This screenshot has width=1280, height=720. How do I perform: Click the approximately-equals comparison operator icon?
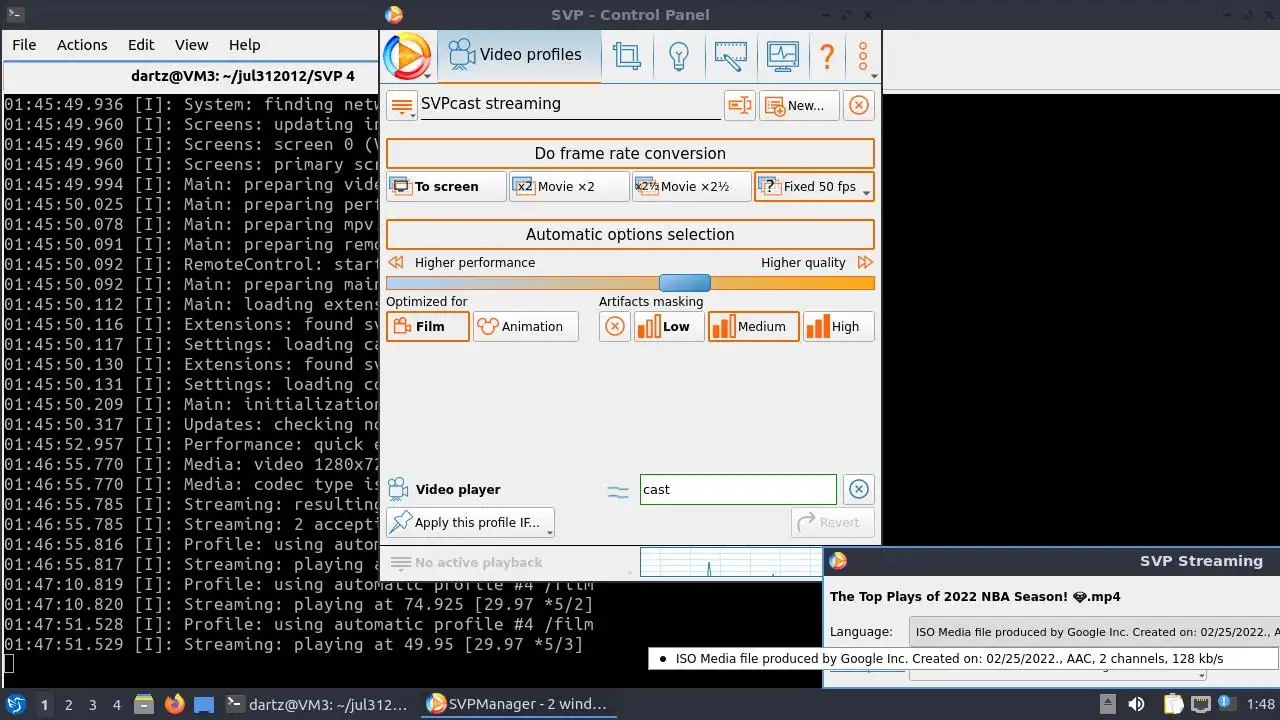(x=618, y=490)
